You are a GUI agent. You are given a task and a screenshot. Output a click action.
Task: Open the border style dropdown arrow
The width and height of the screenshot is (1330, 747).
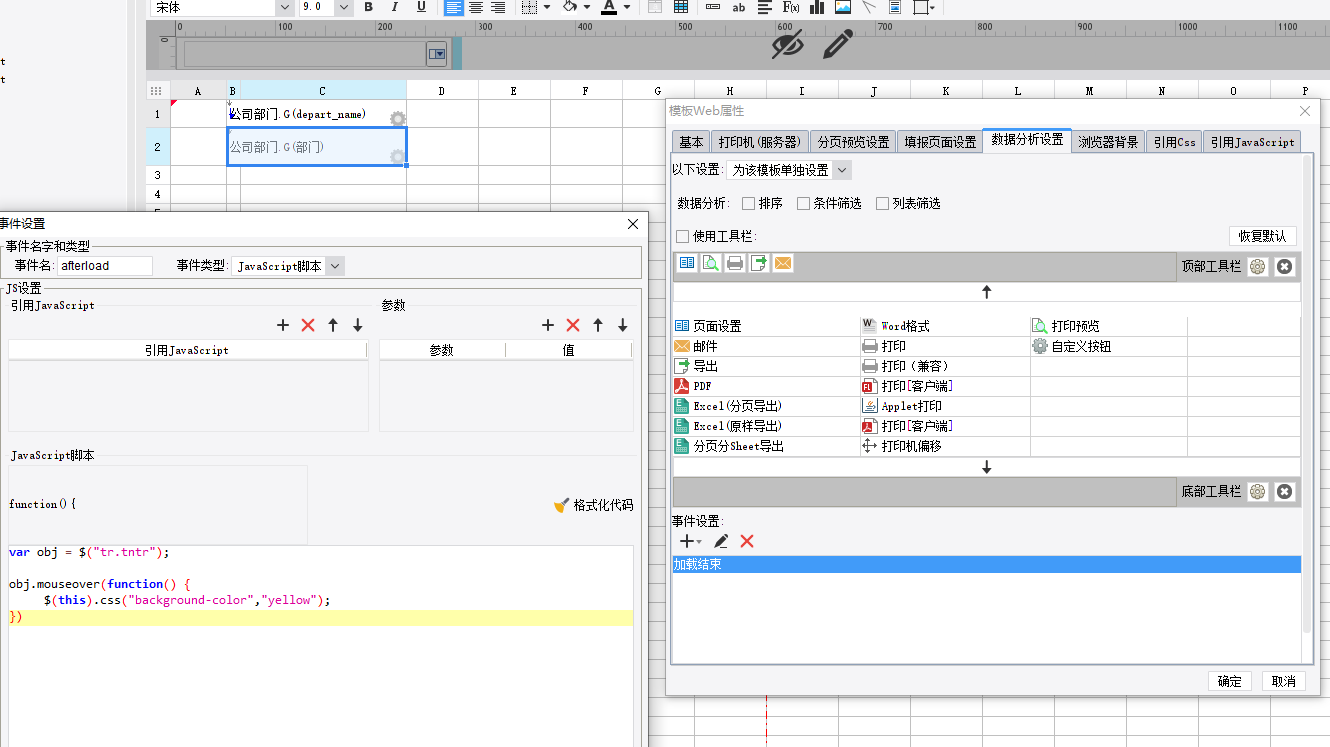[x=547, y=7]
